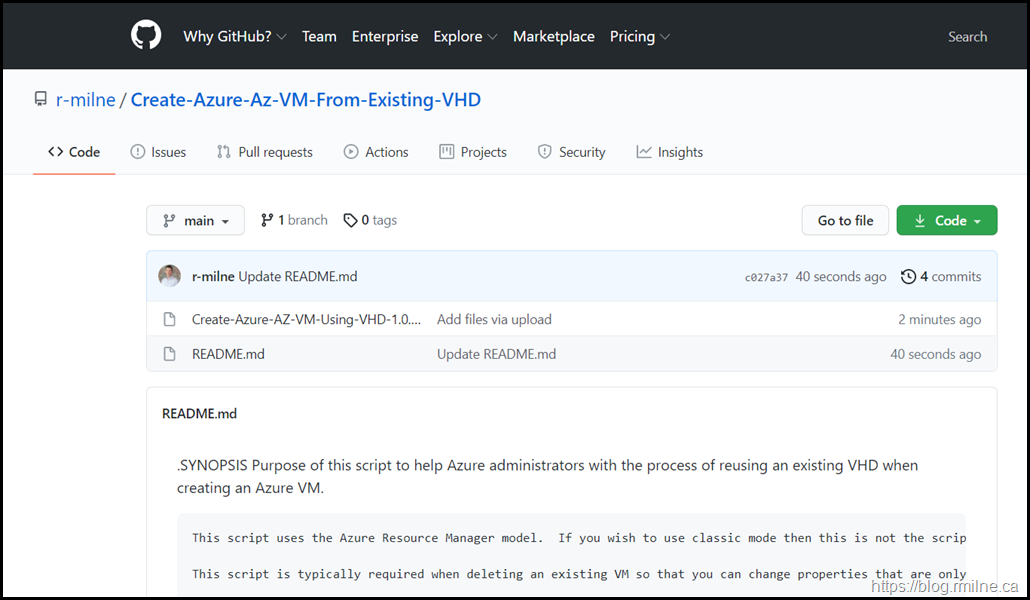The height and width of the screenshot is (600, 1030).
Task: Click the GitHub Octocat logo
Action: coord(146,35)
